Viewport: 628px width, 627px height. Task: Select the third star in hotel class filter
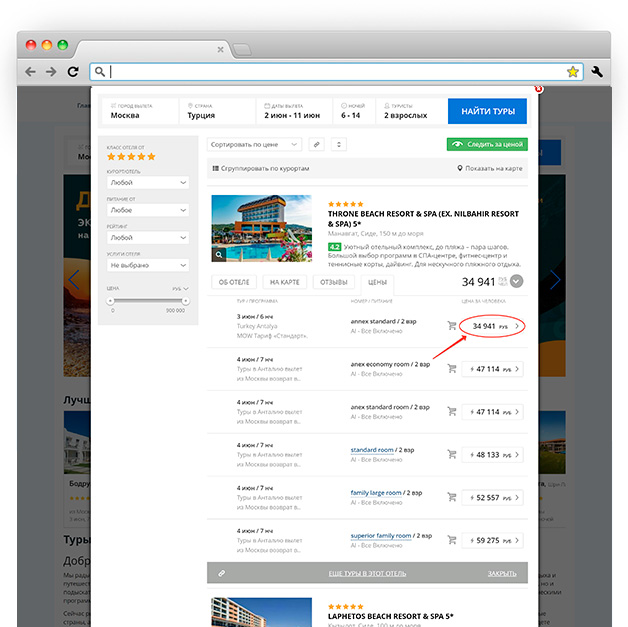pyautogui.click(x=131, y=157)
